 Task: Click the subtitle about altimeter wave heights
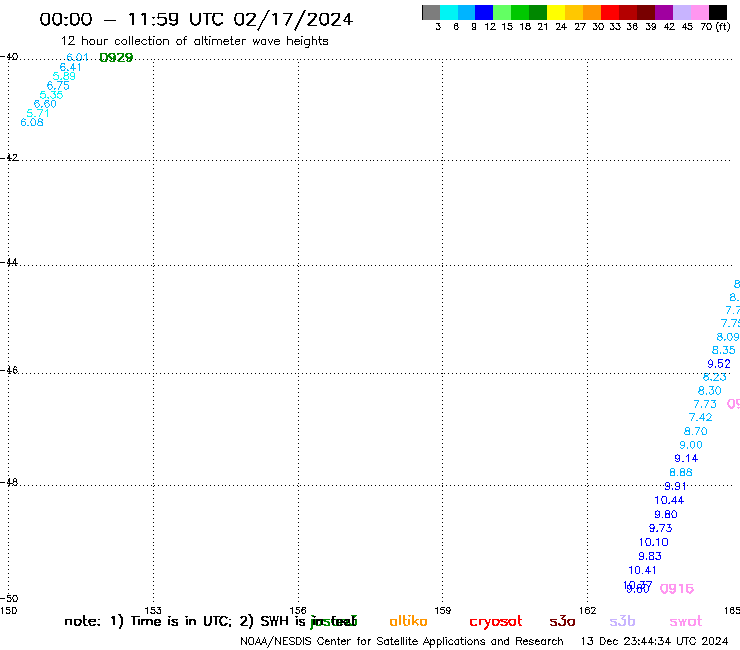point(194,41)
